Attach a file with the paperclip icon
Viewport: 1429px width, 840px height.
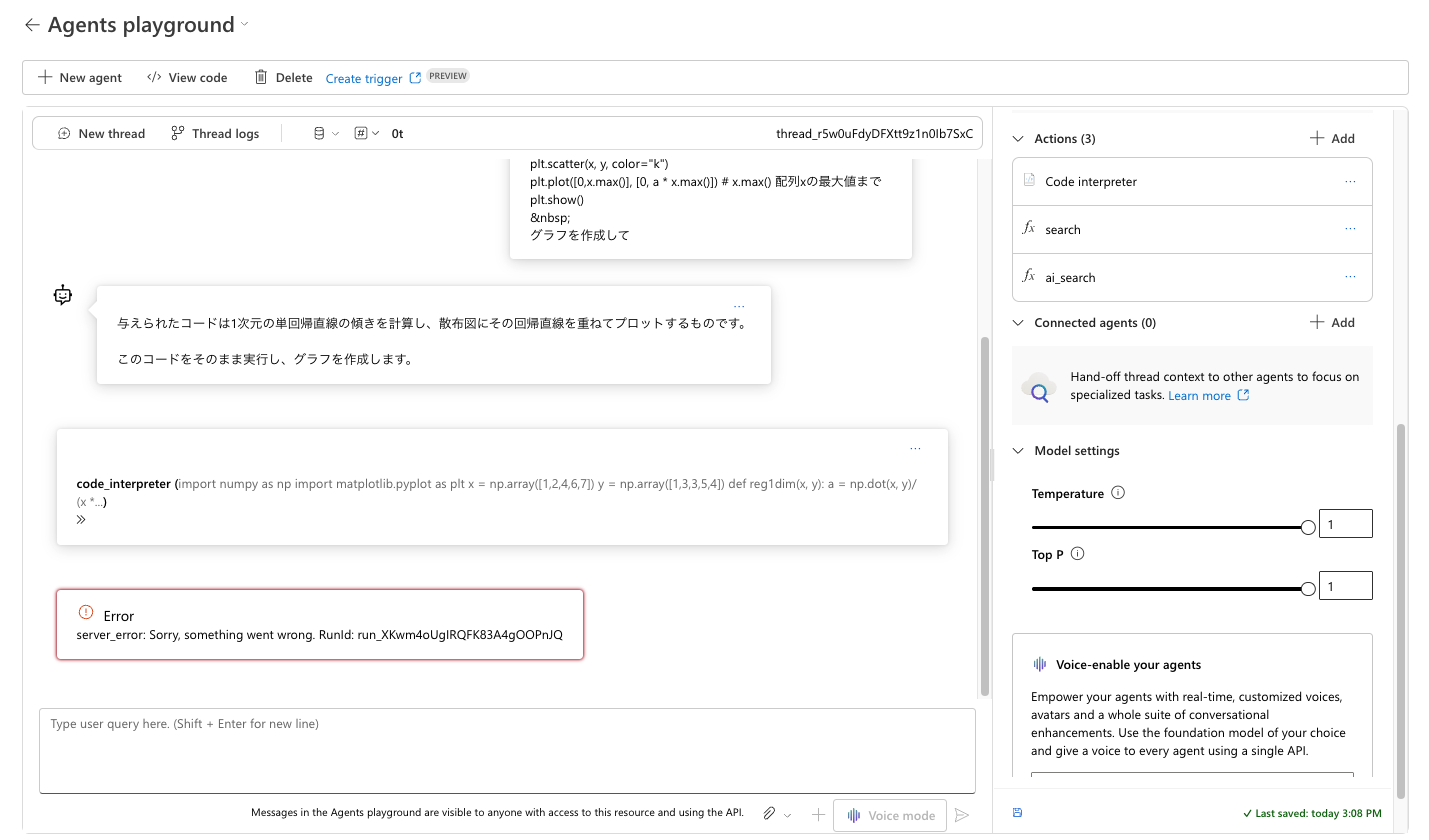click(x=768, y=813)
